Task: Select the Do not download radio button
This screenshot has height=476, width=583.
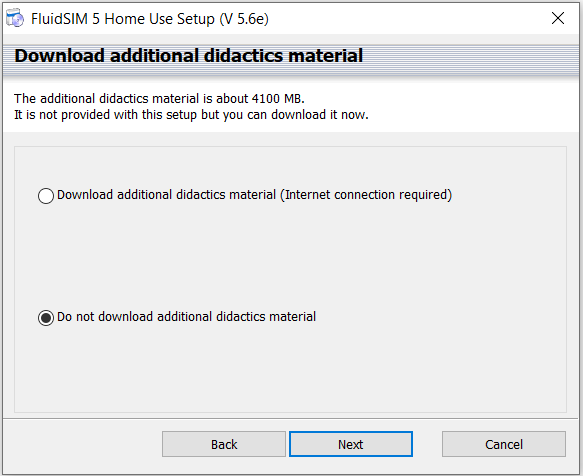Action: [46, 318]
